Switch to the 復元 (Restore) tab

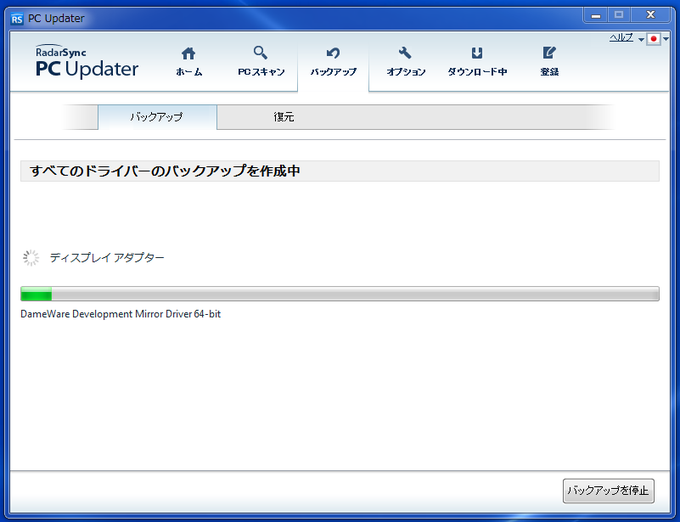284,117
